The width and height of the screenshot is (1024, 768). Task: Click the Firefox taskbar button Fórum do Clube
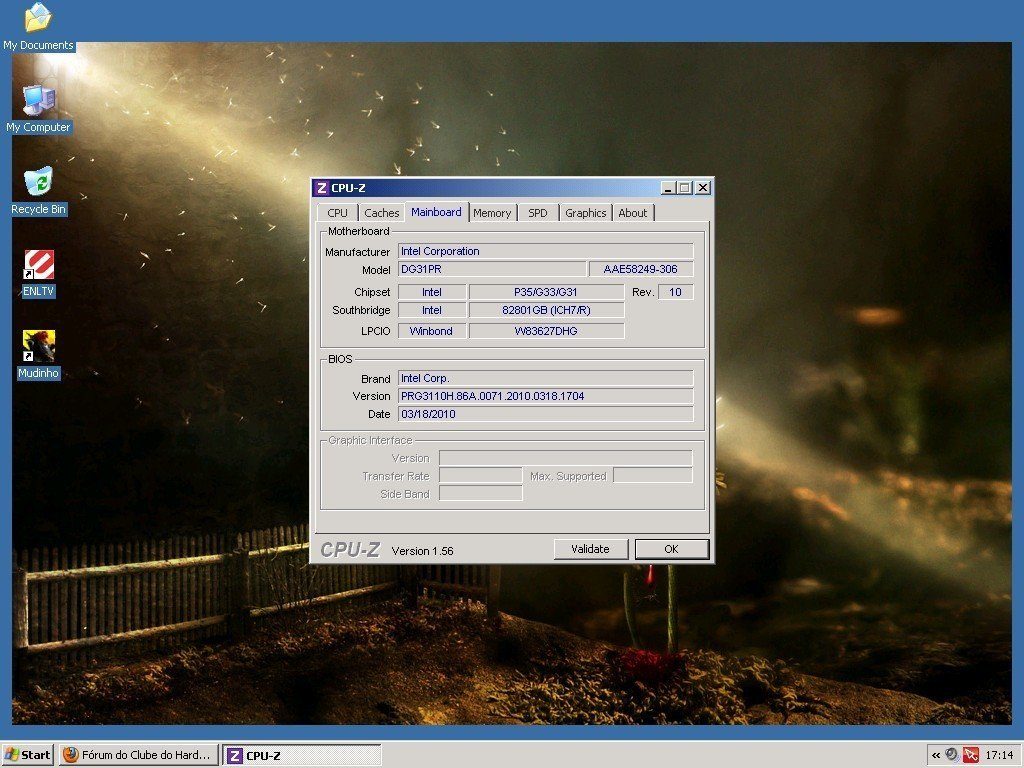click(x=138, y=755)
